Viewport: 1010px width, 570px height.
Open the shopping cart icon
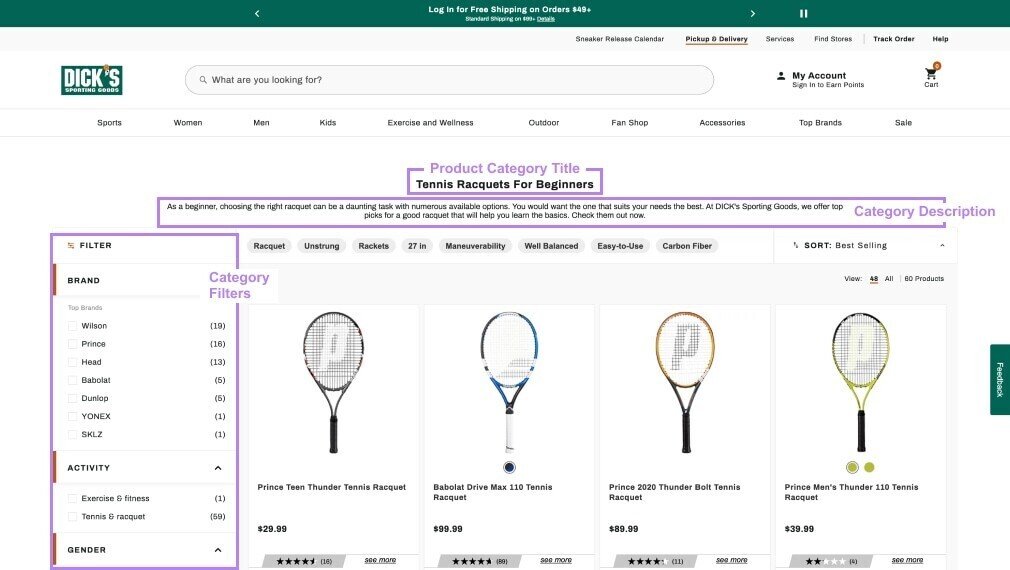(931, 75)
